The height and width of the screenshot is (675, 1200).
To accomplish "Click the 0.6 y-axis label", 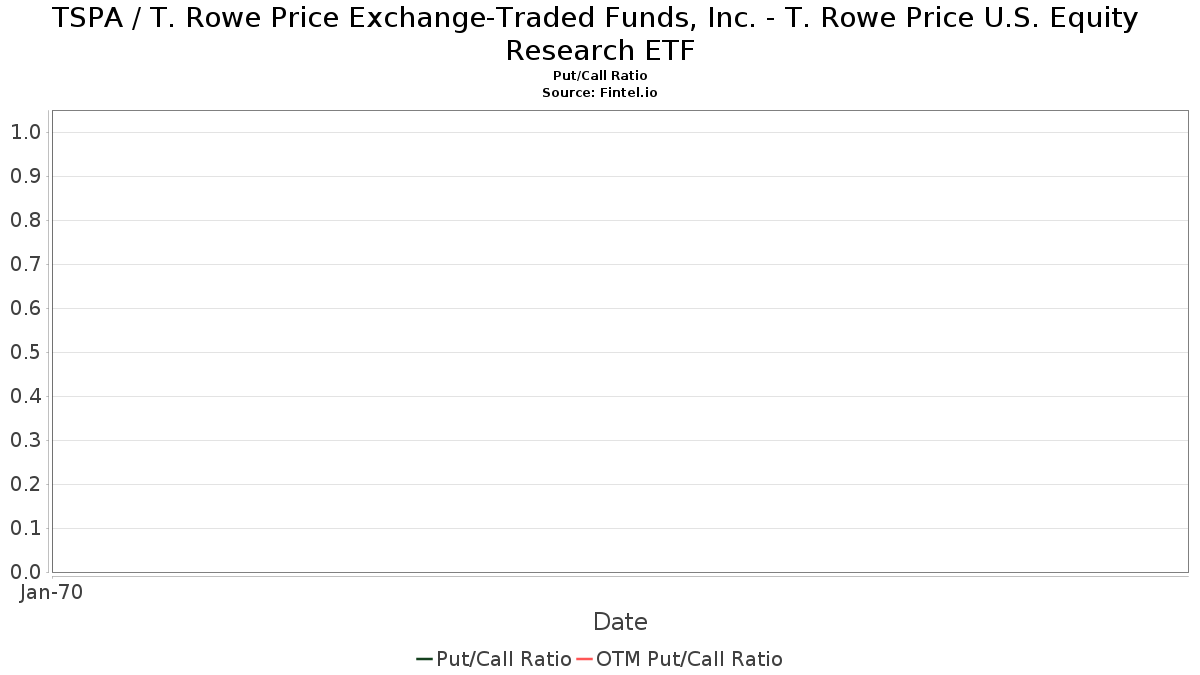I will [x=25, y=308].
